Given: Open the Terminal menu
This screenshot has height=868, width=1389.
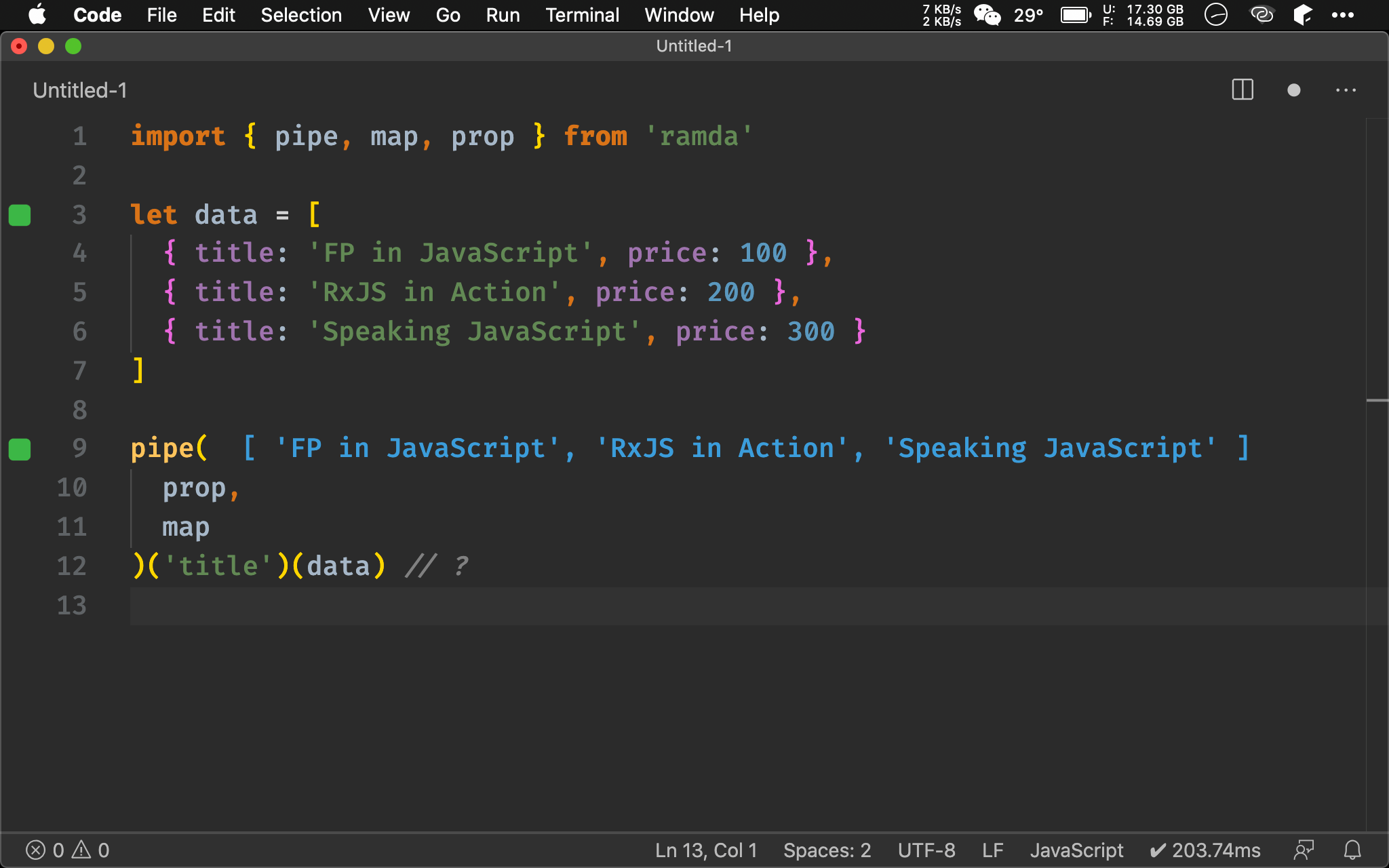Looking at the screenshot, I should [582, 15].
